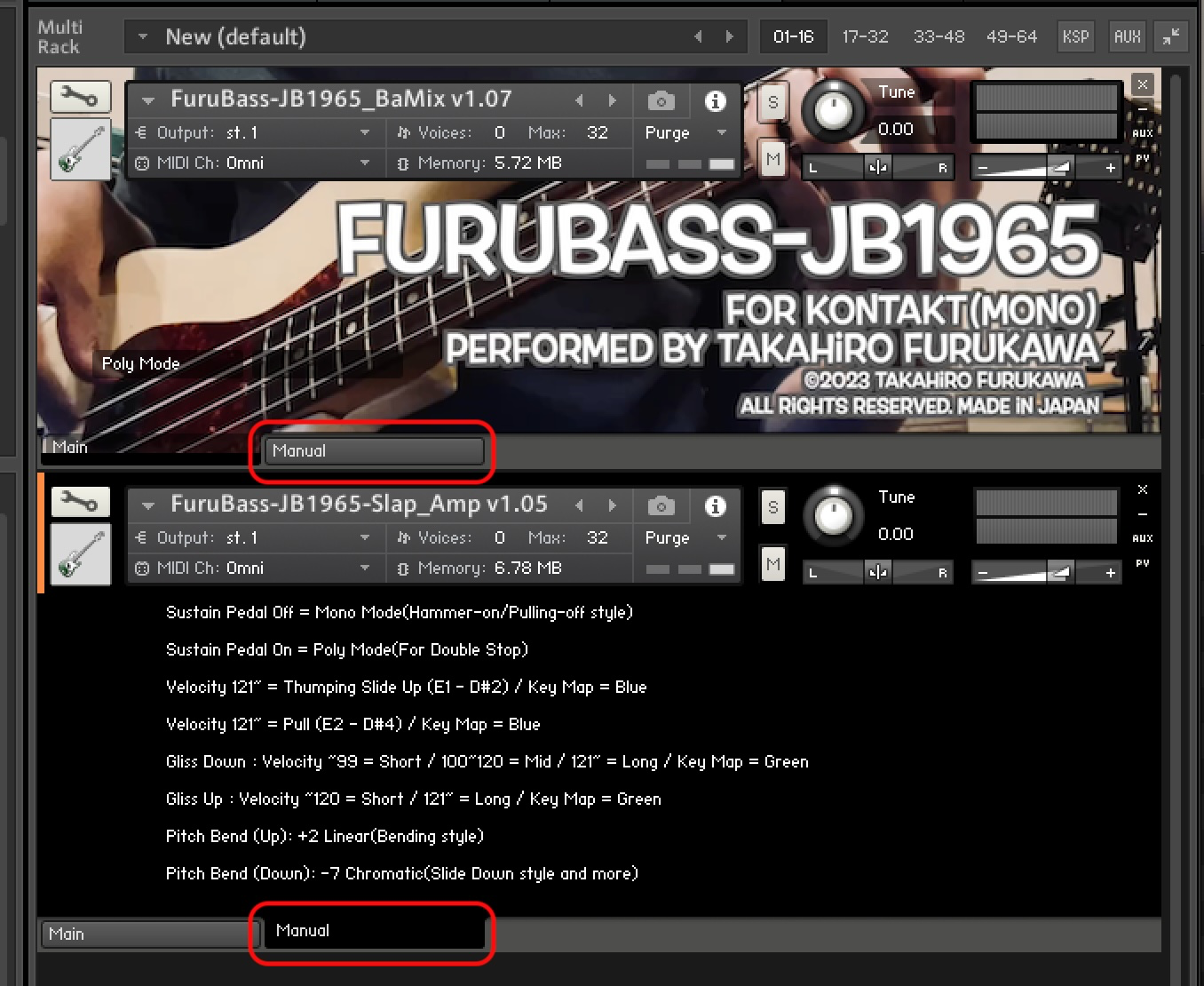Minimize the Slap_Amp instrument with dash icon
1204x986 pixels.
click(1143, 514)
